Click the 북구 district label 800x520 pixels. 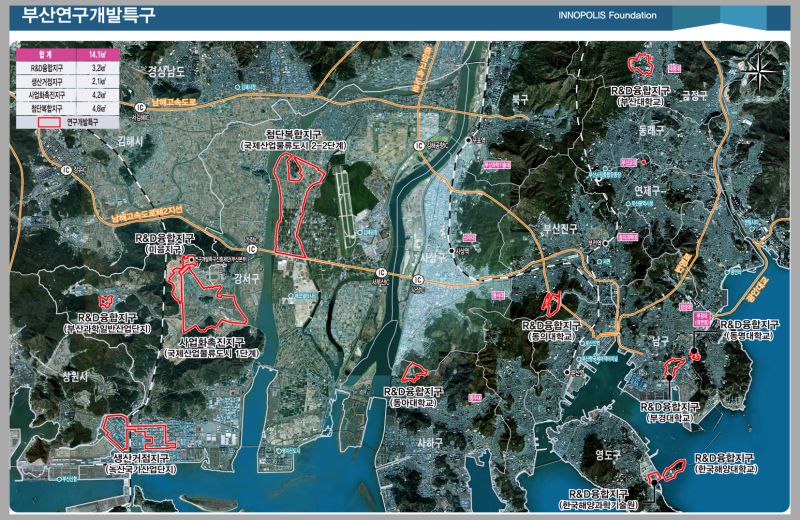click(520, 100)
